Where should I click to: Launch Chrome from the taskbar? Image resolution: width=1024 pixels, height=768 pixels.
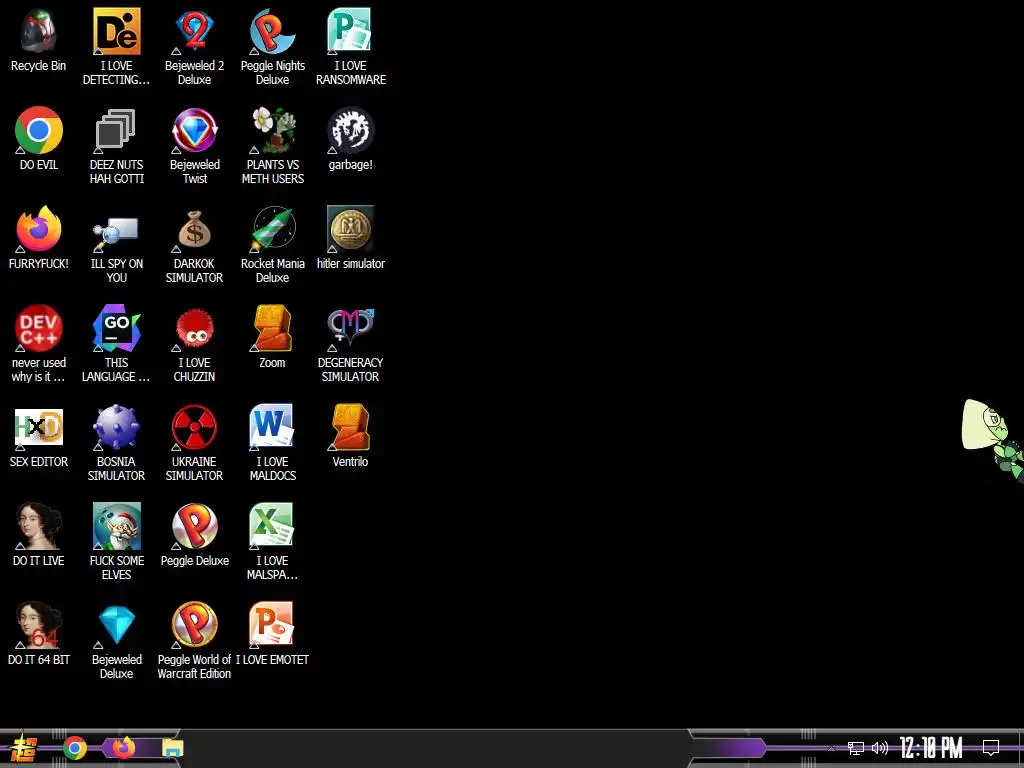click(75, 748)
